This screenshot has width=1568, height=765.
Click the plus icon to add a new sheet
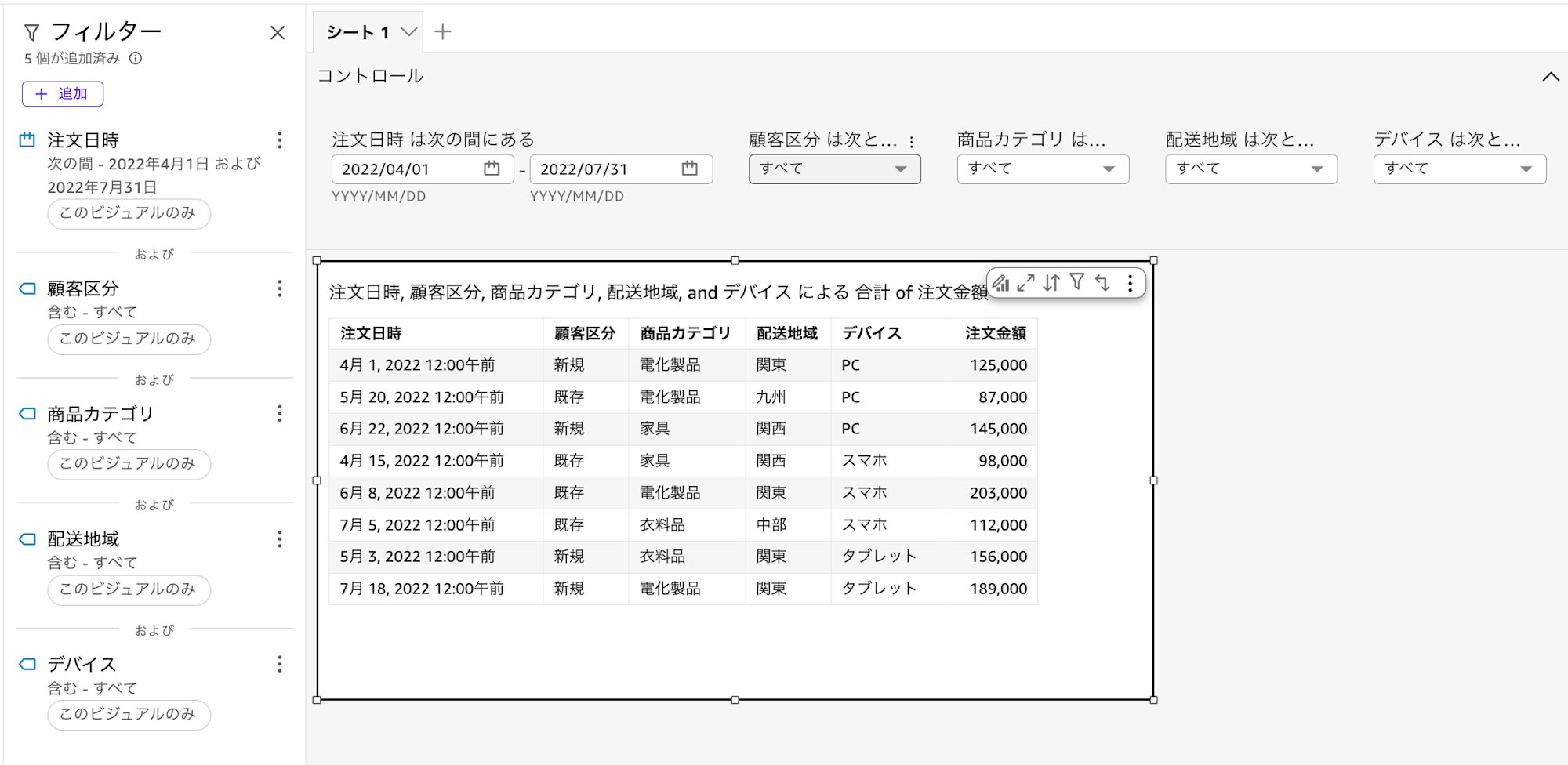click(x=444, y=31)
